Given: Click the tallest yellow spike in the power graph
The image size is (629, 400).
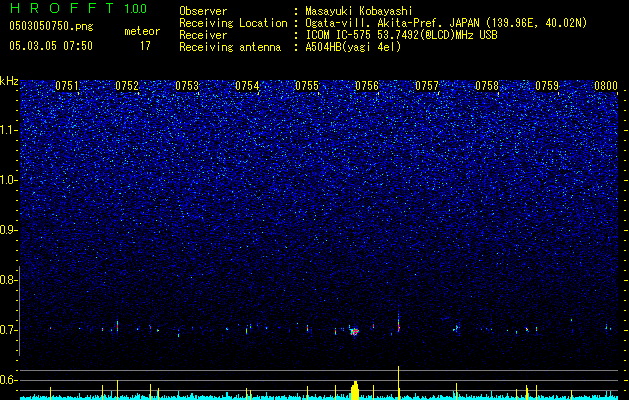Looking at the screenshot, I should [x=398, y=382].
